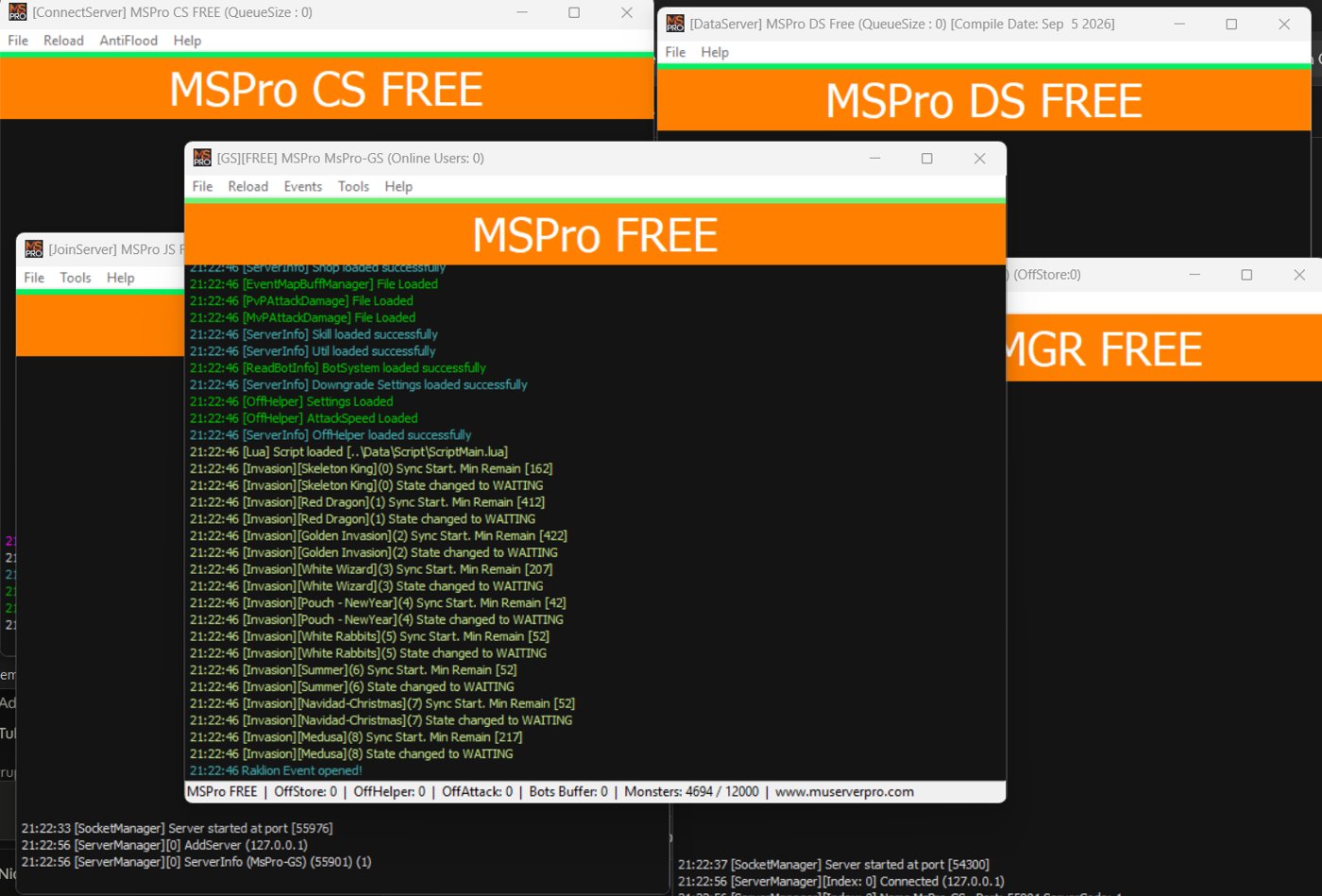The image size is (1322, 896).
Task: Click White Wizard Sync Start log line
Action: (x=371, y=569)
